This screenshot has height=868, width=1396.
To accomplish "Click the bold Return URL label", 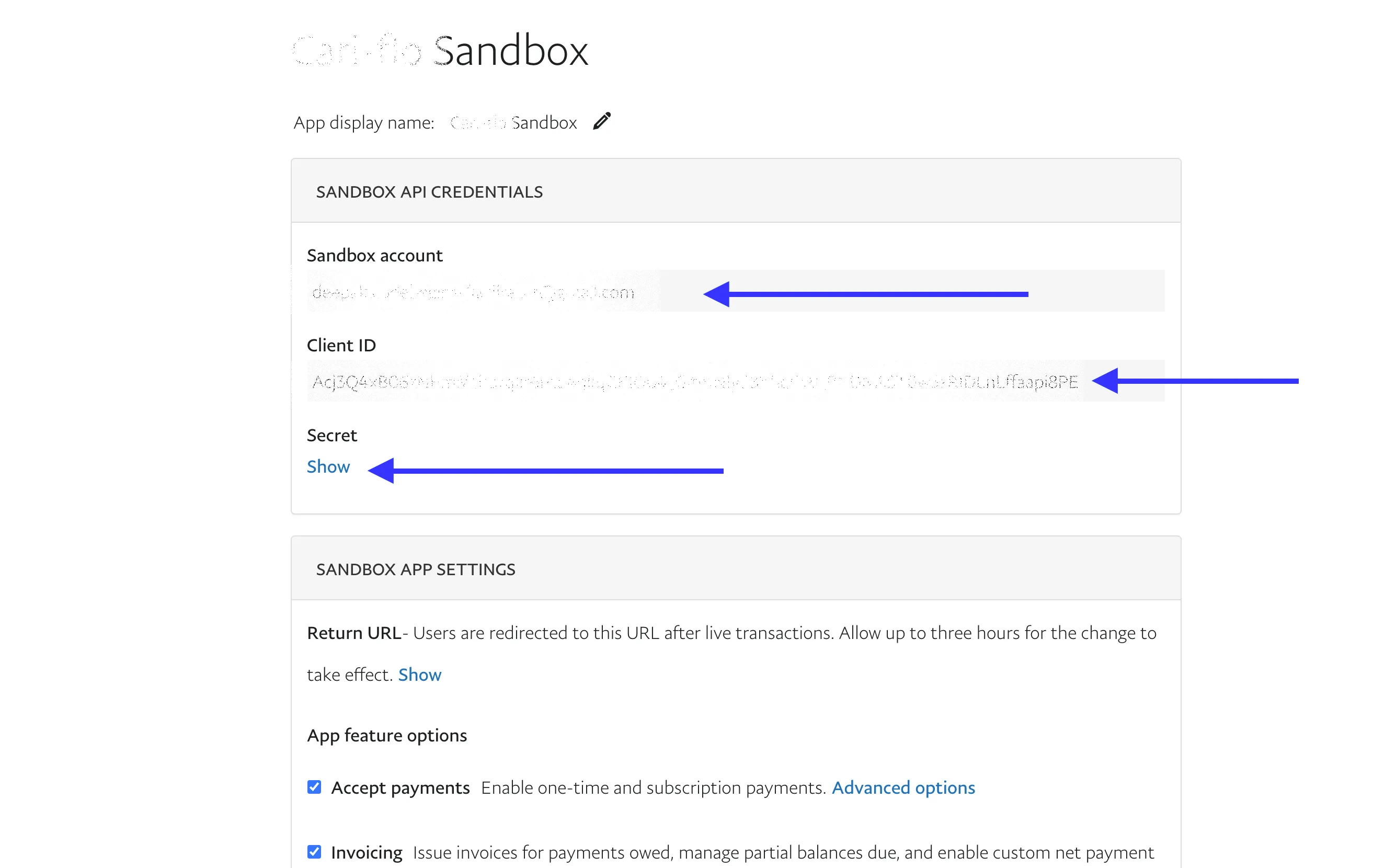I will pos(353,633).
